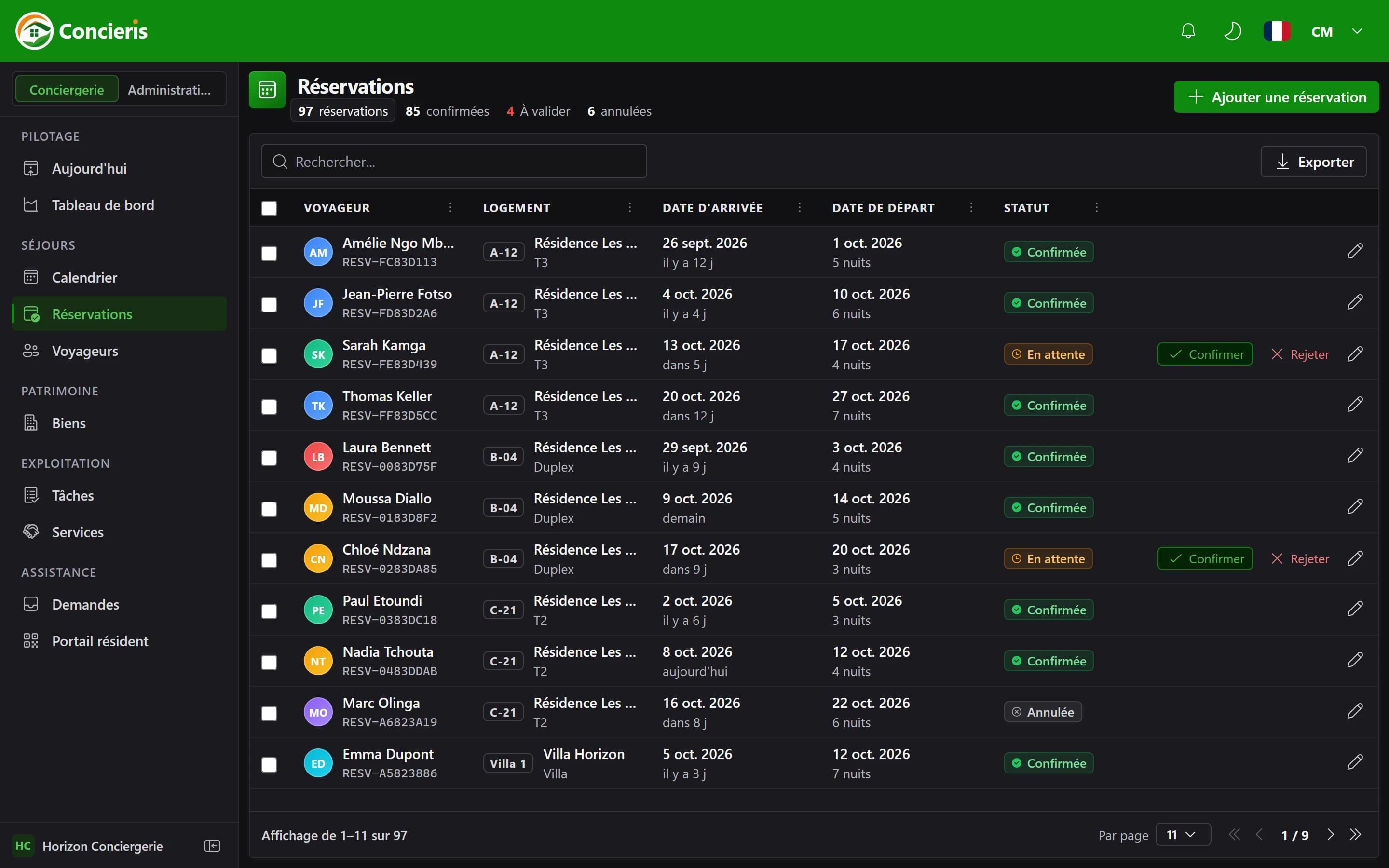The height and width of the screenshot is (868, 1389).
Task: Open Statut column options menu
Action: point(1096,208)
